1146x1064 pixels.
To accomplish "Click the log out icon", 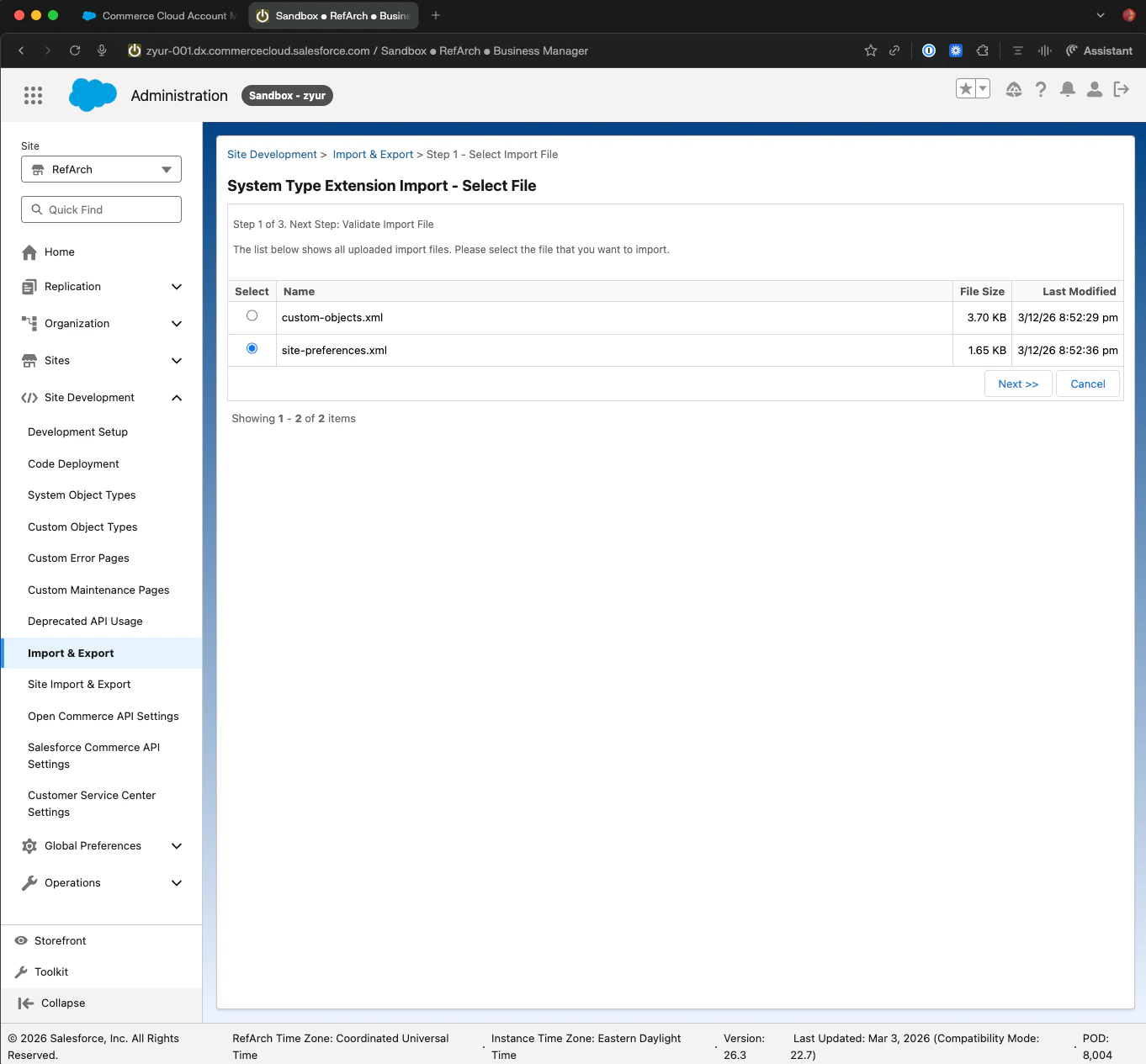I will pos(1122,89).
